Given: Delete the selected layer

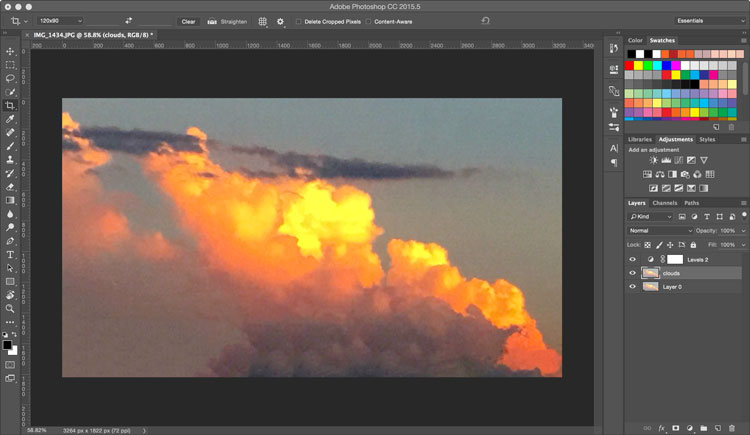Looking at the screenshot, I should point(732,428).
